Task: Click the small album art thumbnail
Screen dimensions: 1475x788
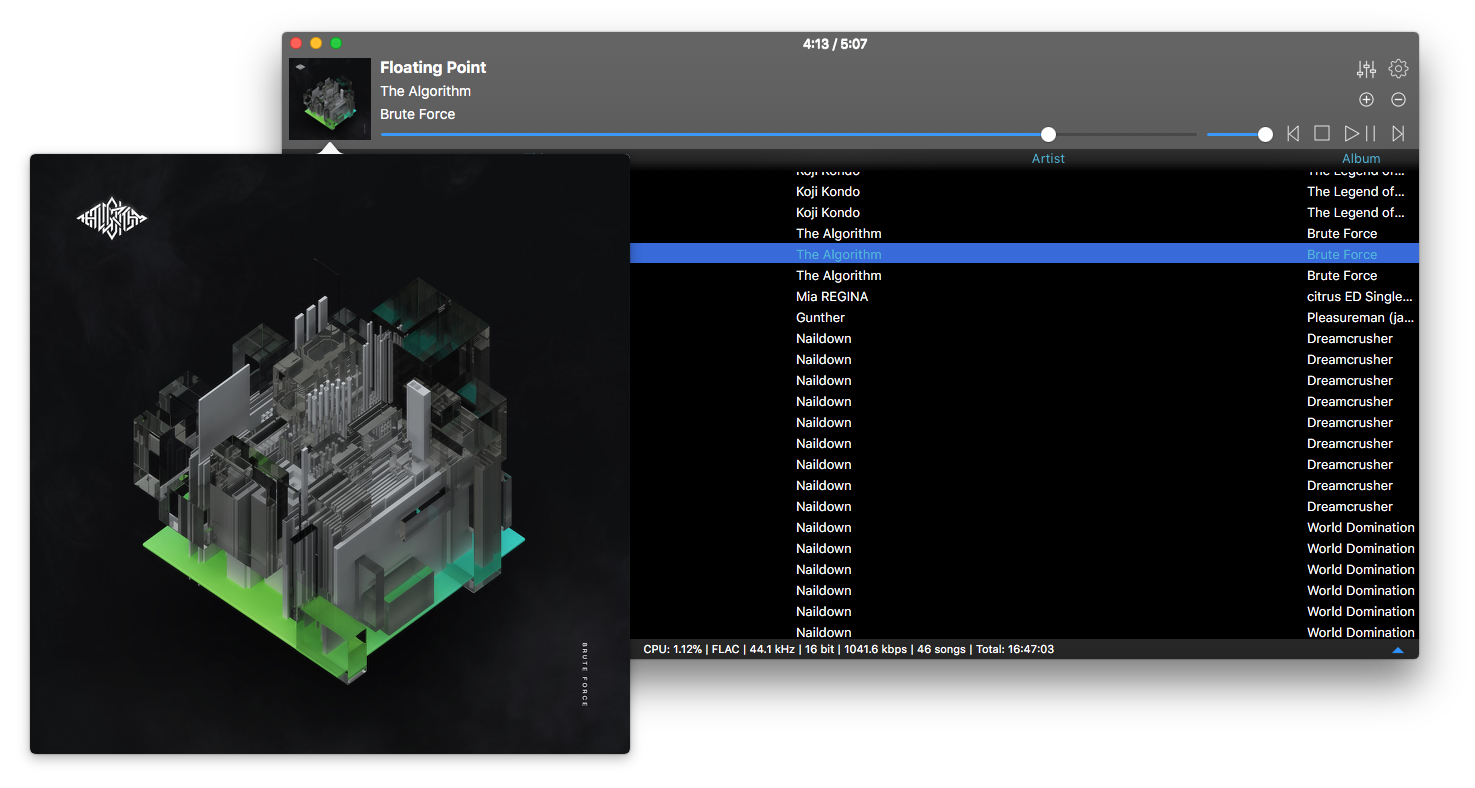Action: coord(330,99)
